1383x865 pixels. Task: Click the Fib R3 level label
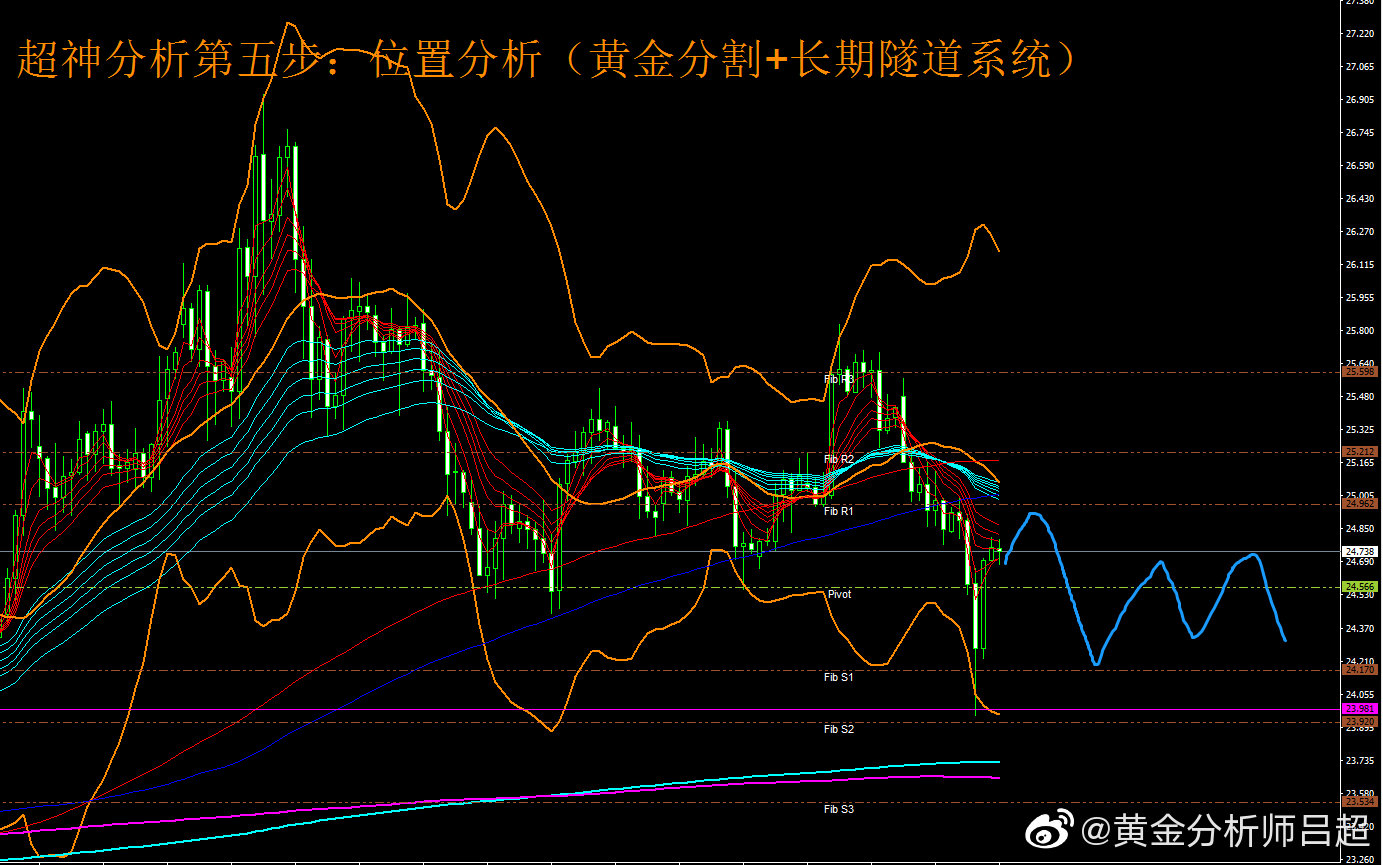(x=839, y=379)
